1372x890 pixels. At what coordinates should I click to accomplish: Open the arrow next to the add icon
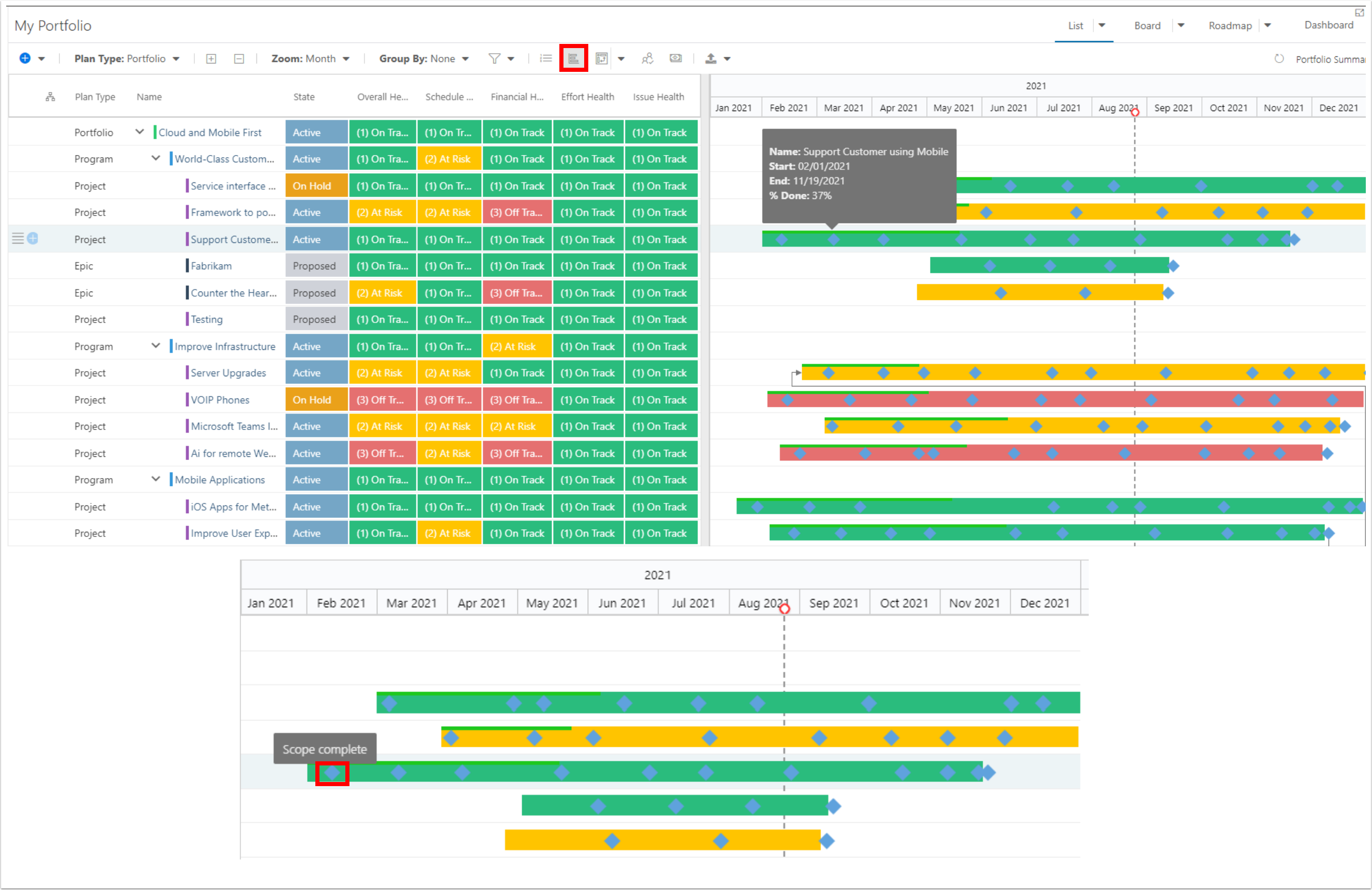click(x=41, y=59)
